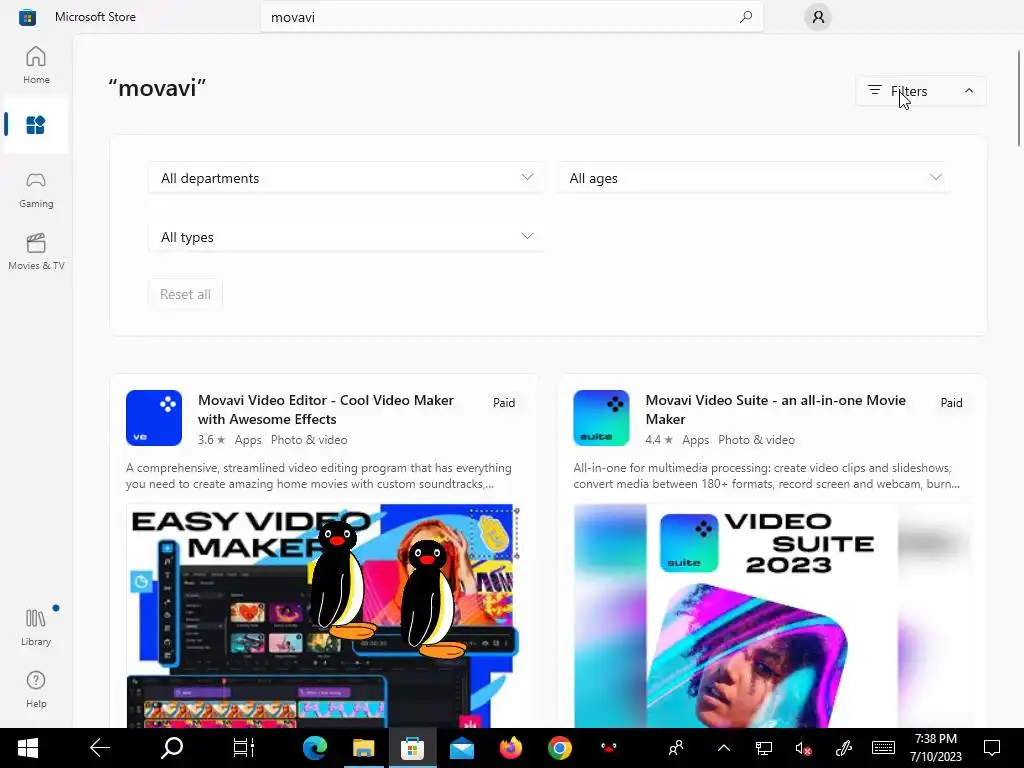
Task: Expand the All types dropdown
Action: (347, 236)
